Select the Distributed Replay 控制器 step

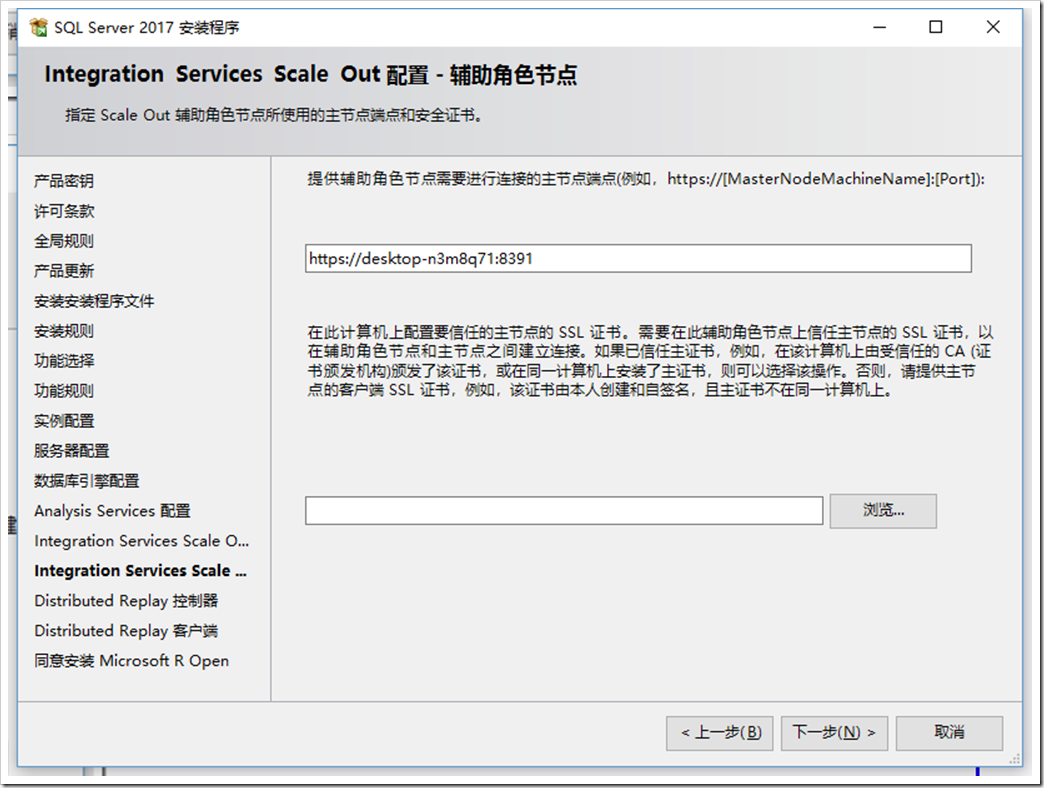click(x=126, y=601)
